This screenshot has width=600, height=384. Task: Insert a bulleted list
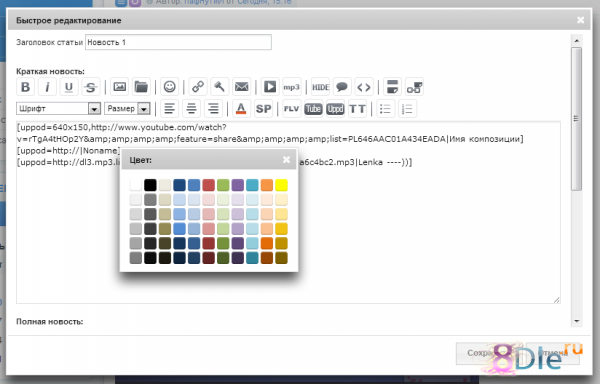pyautogui.click(x=385, y=109)
